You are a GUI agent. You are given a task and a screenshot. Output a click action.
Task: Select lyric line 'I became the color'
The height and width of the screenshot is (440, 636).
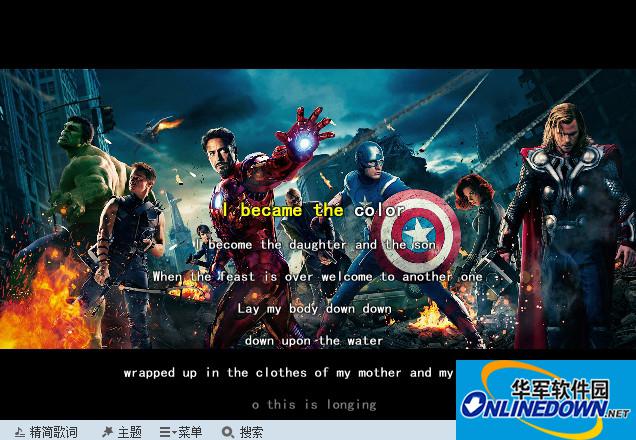point(313,210)
